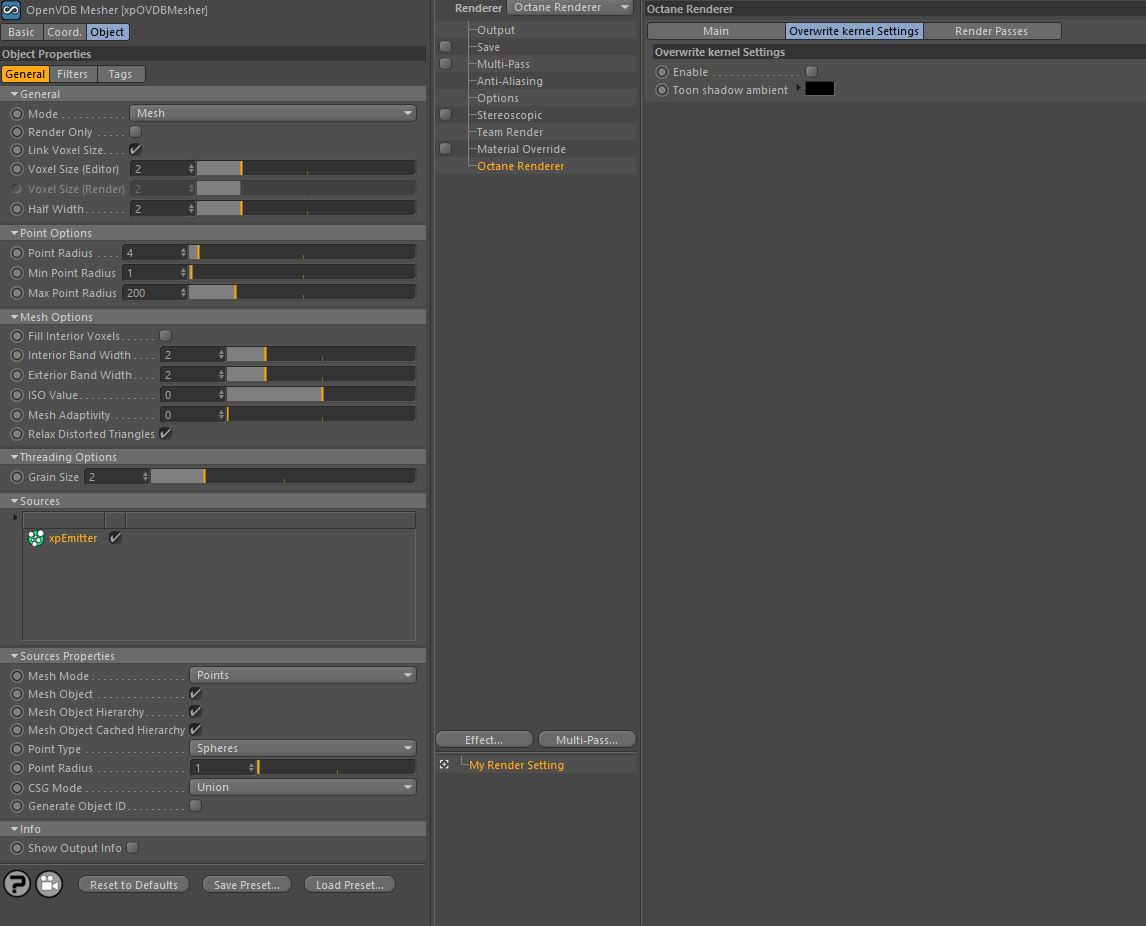
Task: Switch to the Basic tab
Action: [x=21, y=32]
